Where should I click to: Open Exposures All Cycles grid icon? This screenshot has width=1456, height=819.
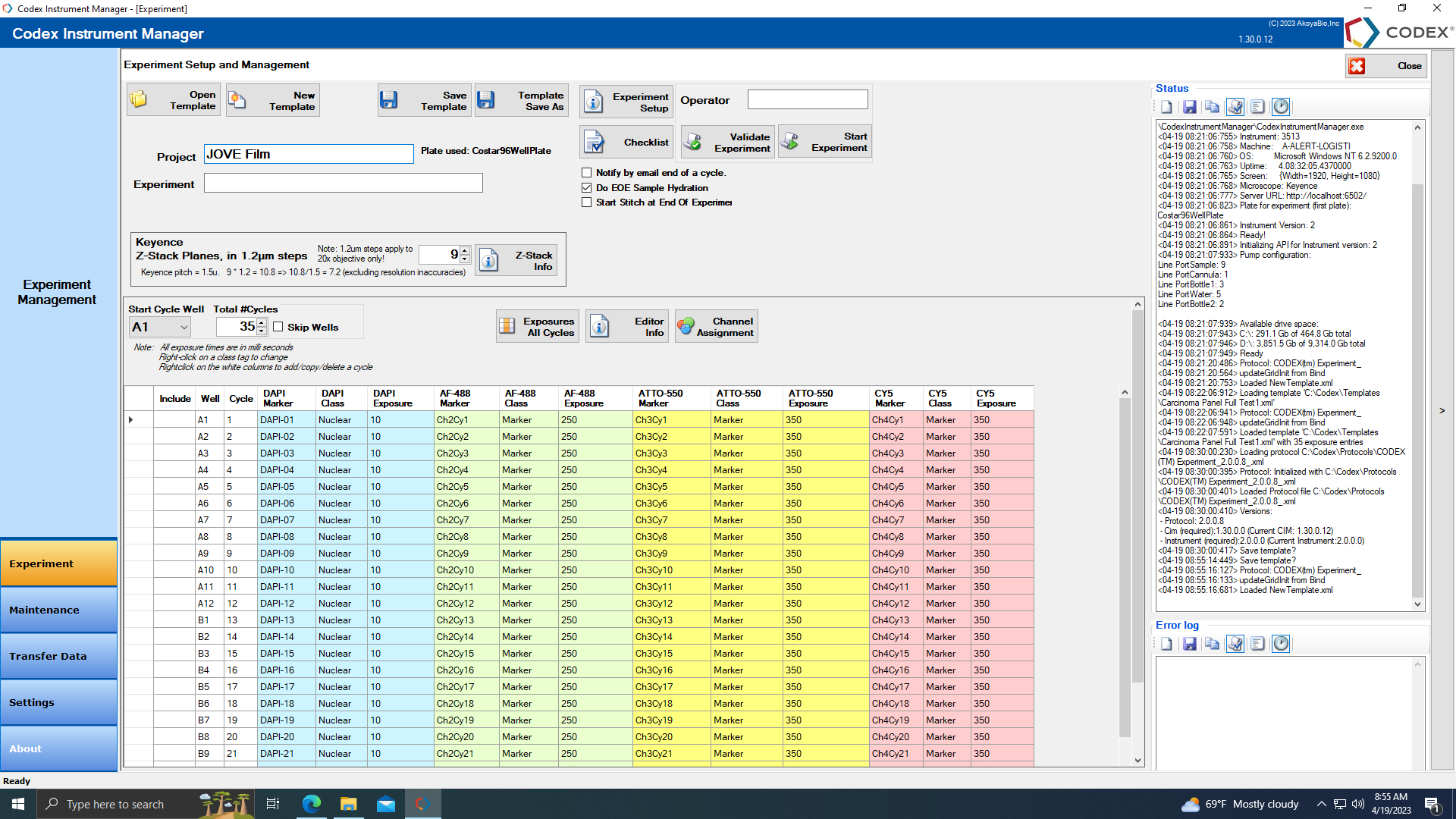point(507,327)
